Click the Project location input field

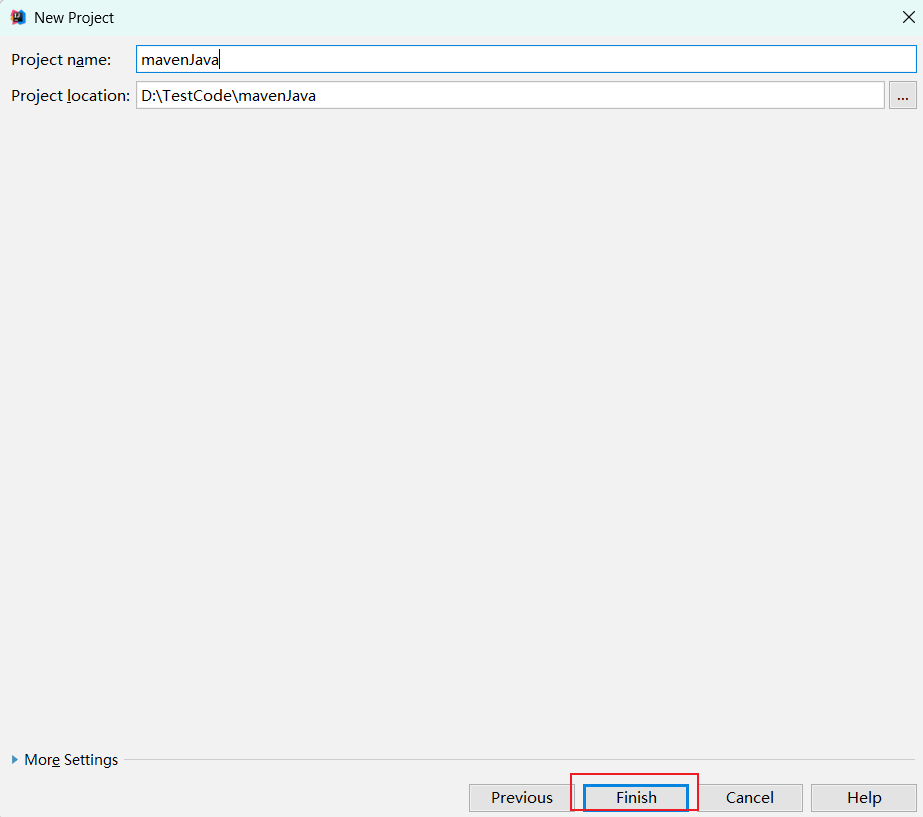pyautogui.click(x=510, y=95)
